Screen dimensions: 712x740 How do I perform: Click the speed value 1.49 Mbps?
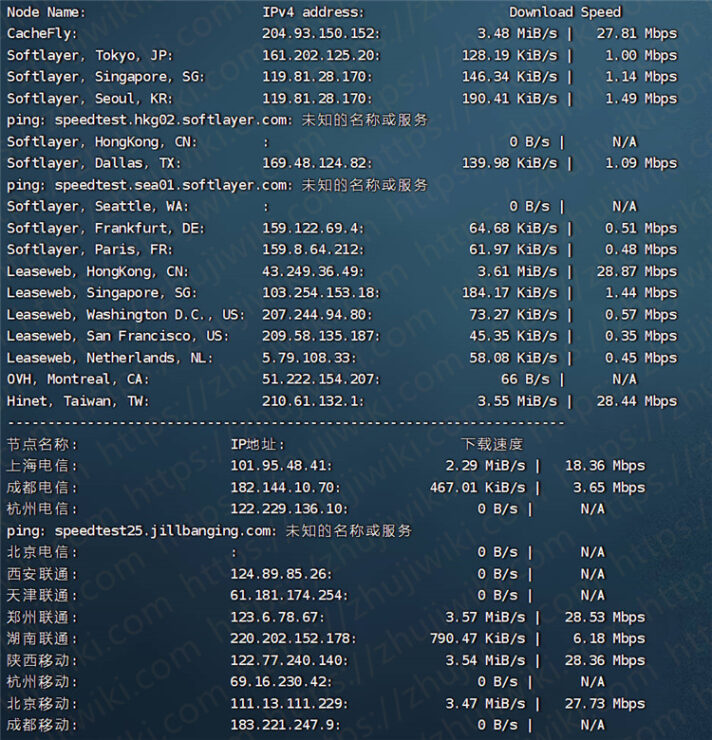coord(641,99)
